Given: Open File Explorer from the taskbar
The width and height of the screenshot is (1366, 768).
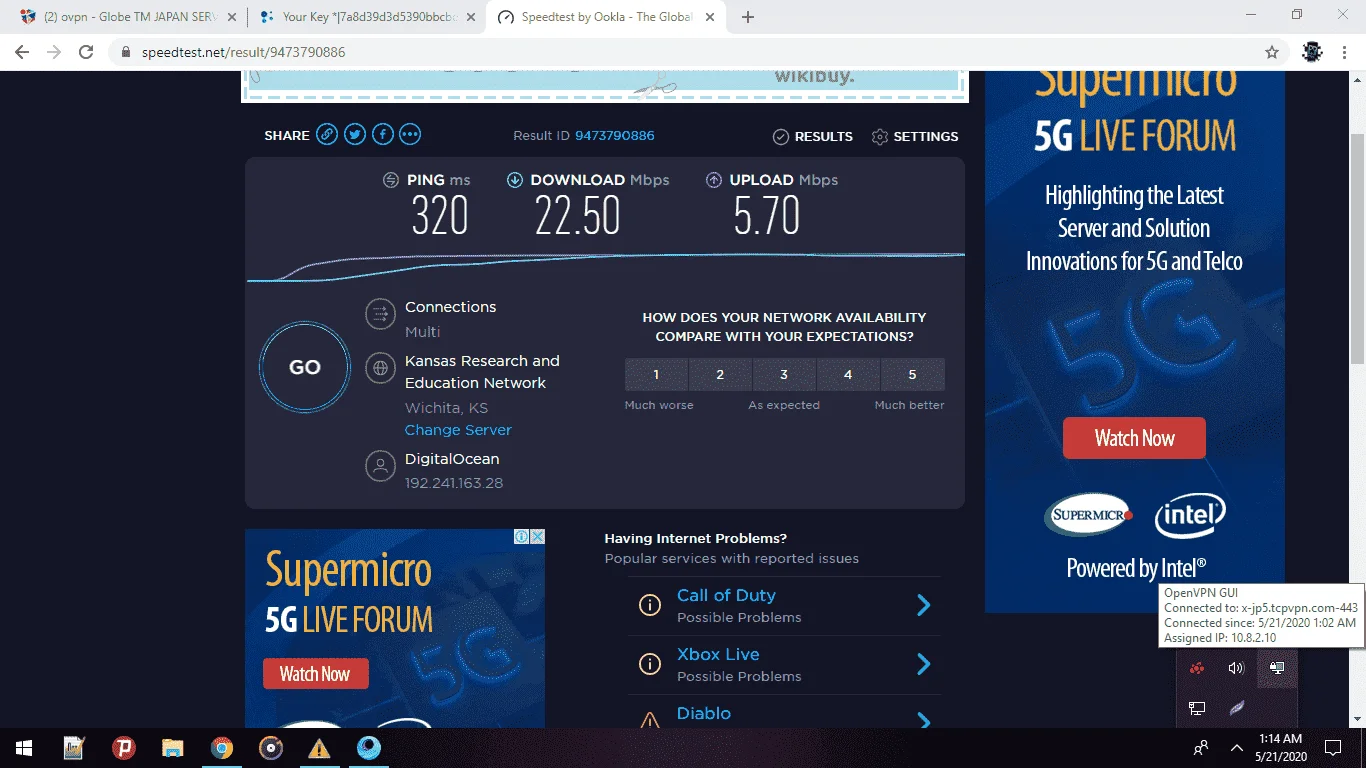Looking at the screenshot, I should point(173,748).
